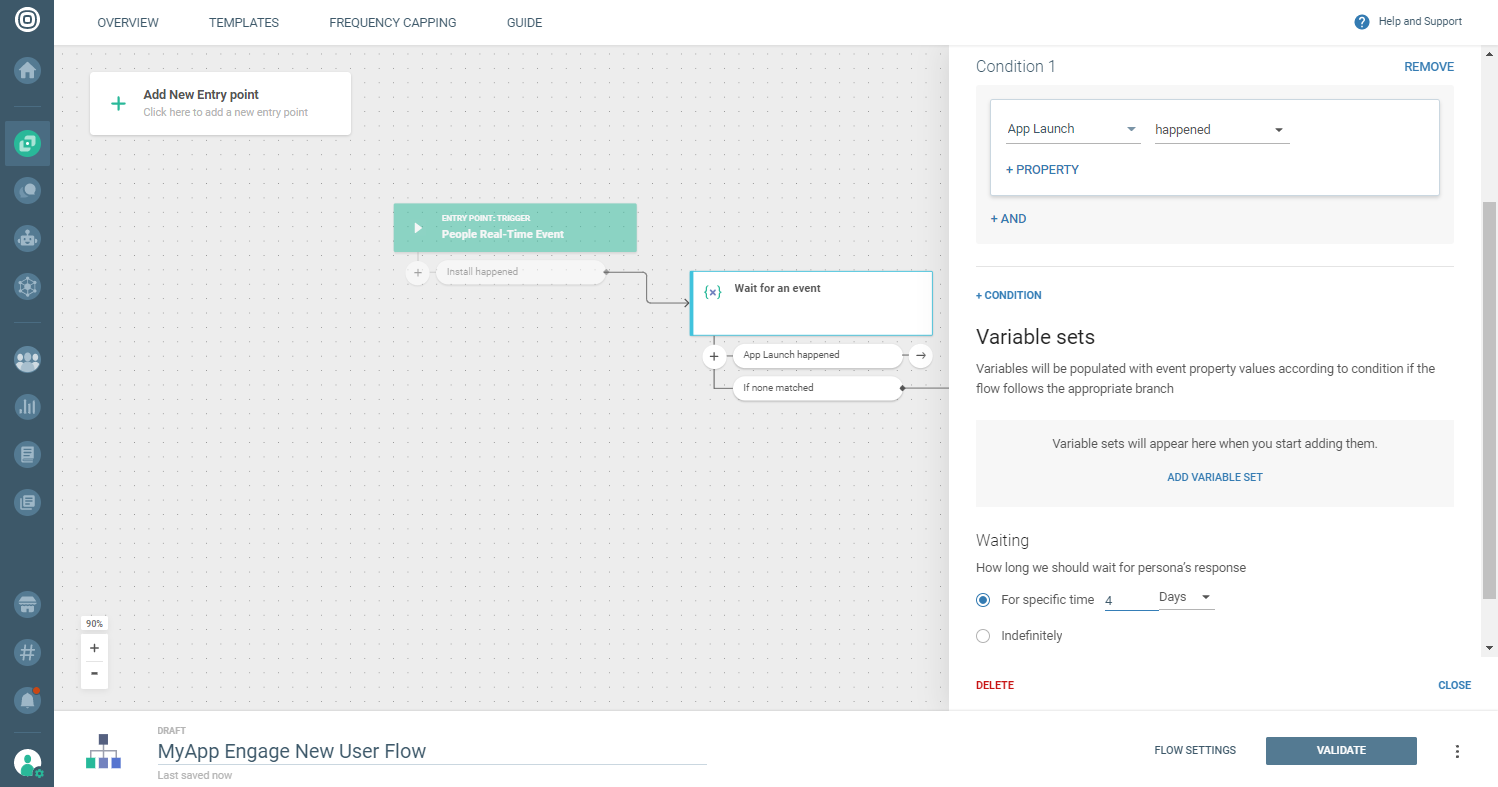Screen dimensions: 1498x787
Task: Open the People icon in the sidebar
Action: [x=27, y=359]
